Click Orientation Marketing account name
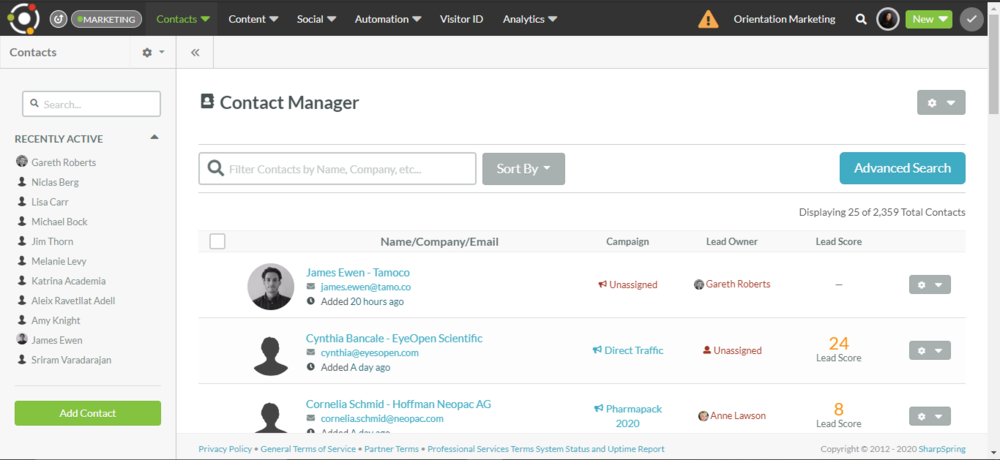 [x=784, y=19]
